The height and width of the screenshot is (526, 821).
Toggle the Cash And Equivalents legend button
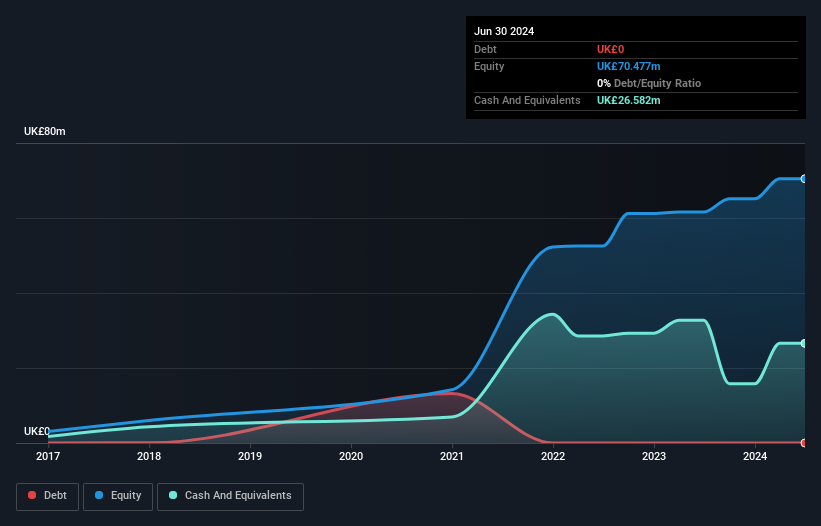click(230, 496)
